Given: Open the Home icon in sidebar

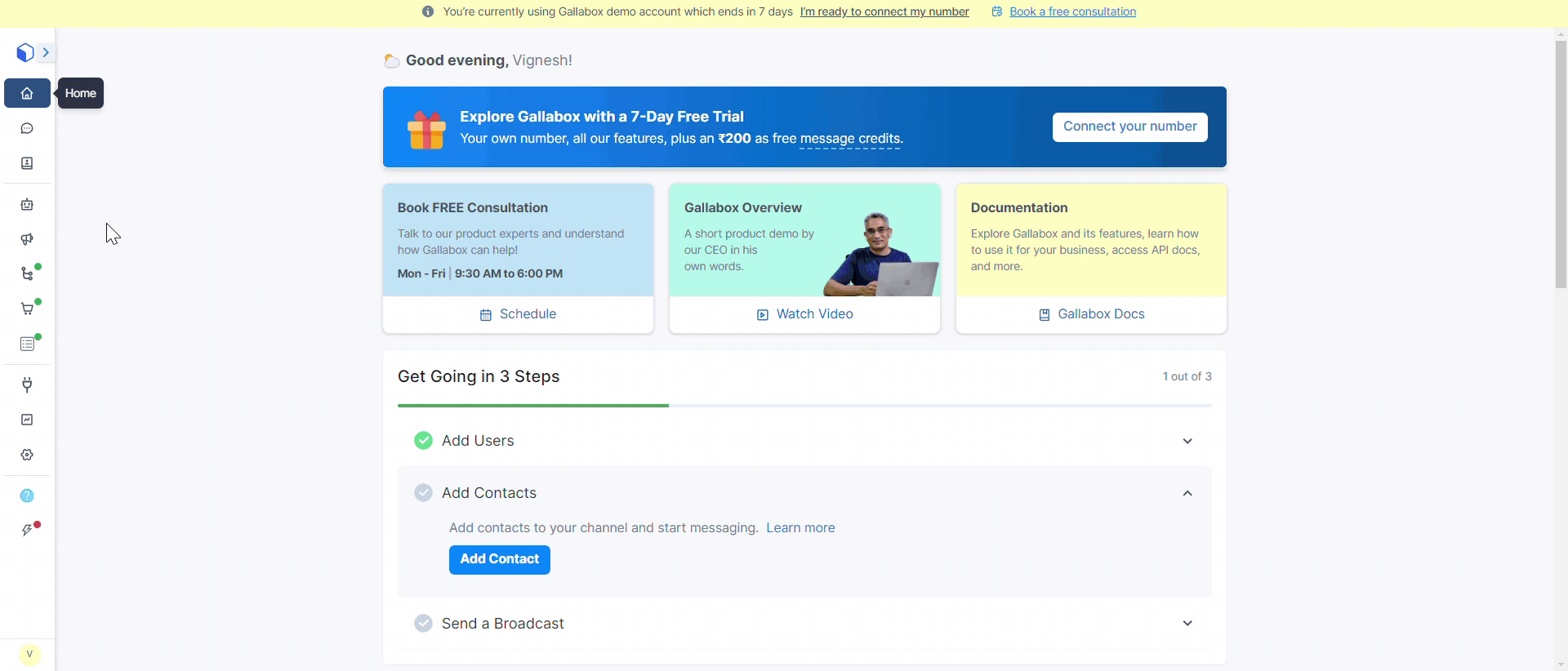Looking at the screenshot, I should click(27, 93).
